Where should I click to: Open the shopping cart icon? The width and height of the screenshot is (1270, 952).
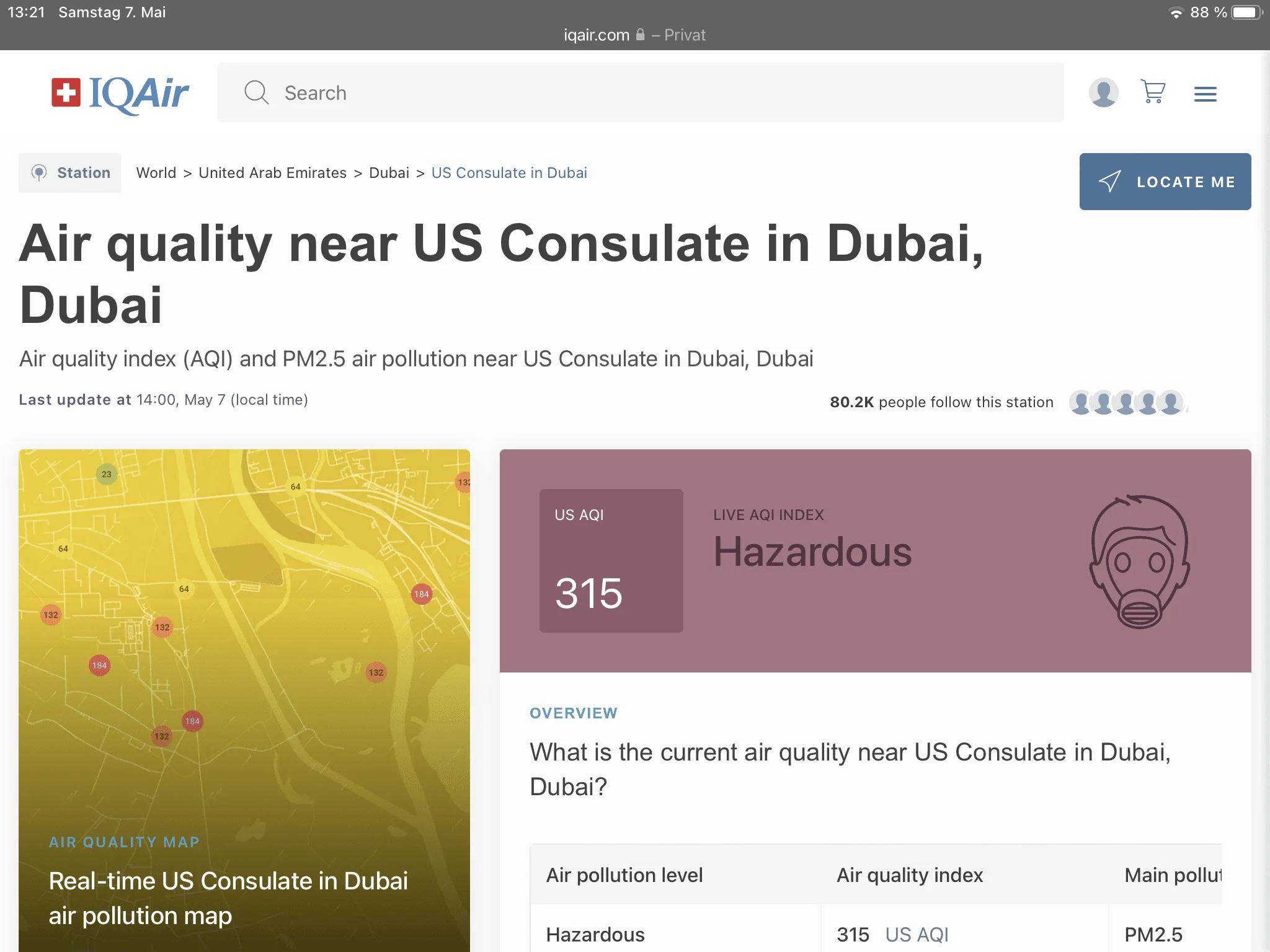[1153, 92]
